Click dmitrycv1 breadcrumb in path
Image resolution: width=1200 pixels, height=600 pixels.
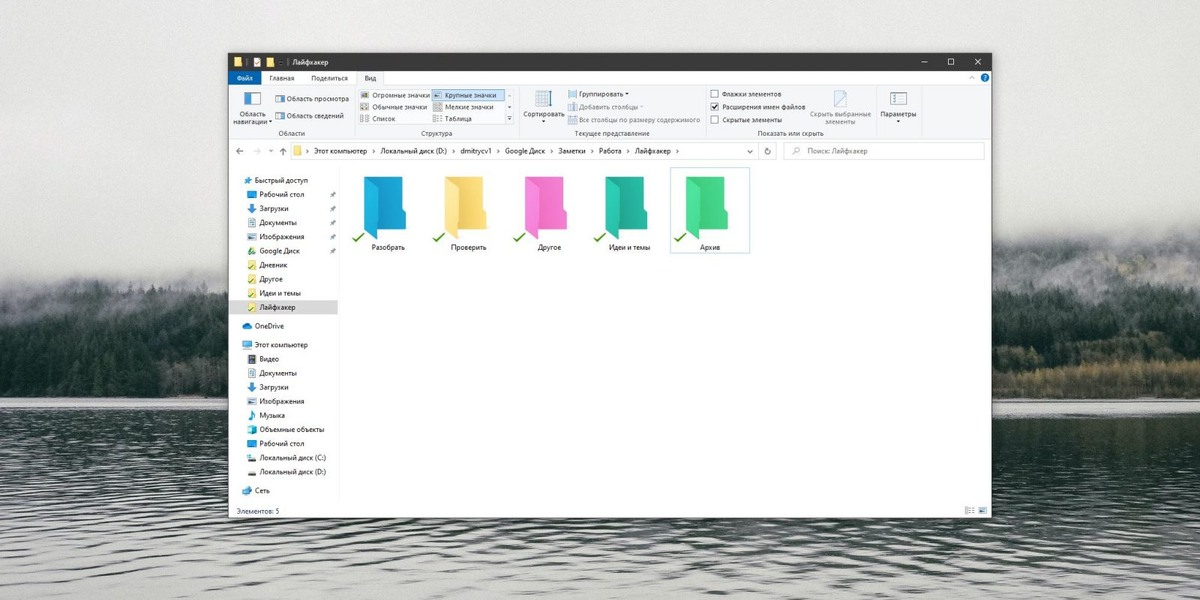[475, 151]
